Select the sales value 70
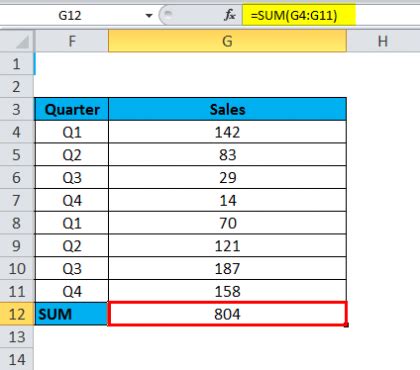The height and width of the screenshot is (370, 420). pos(228,223)
